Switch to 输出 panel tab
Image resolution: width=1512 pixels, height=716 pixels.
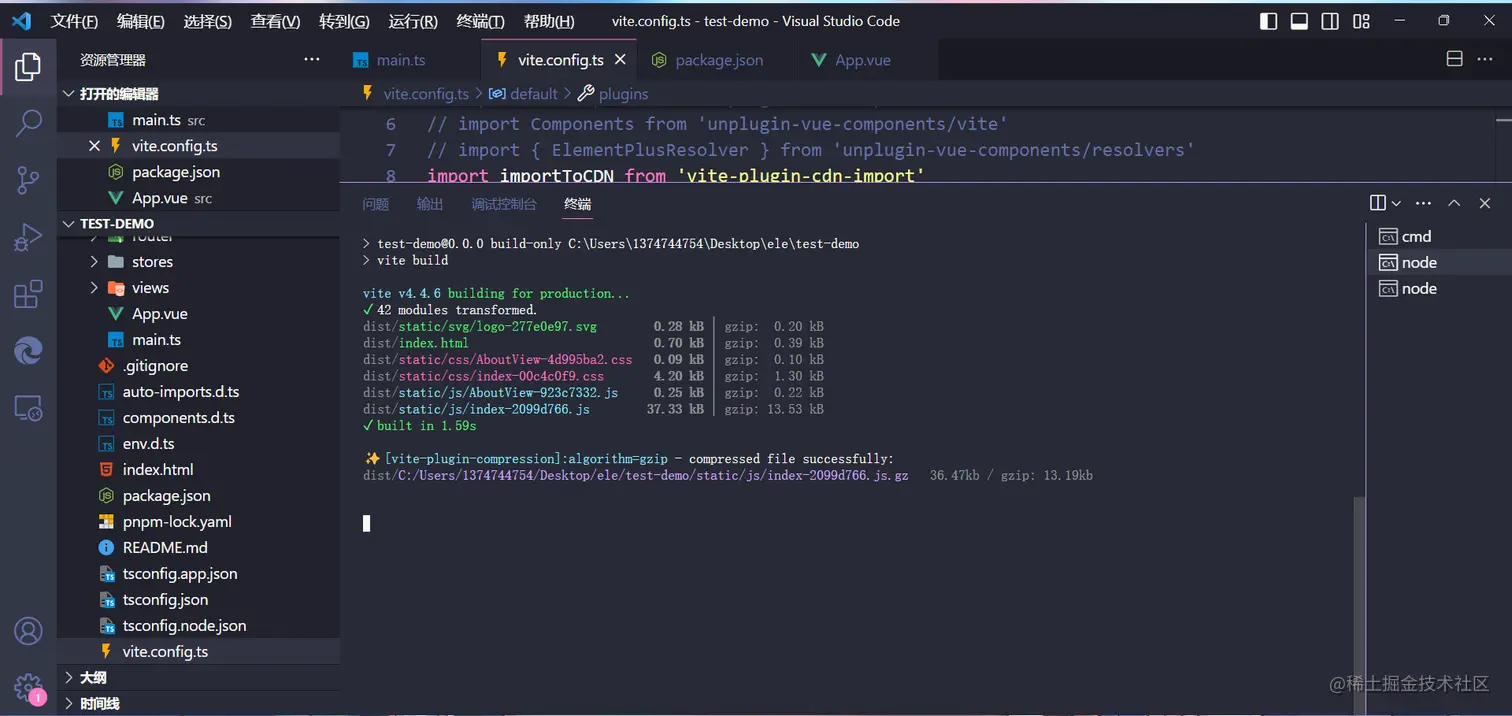[430, 204]
